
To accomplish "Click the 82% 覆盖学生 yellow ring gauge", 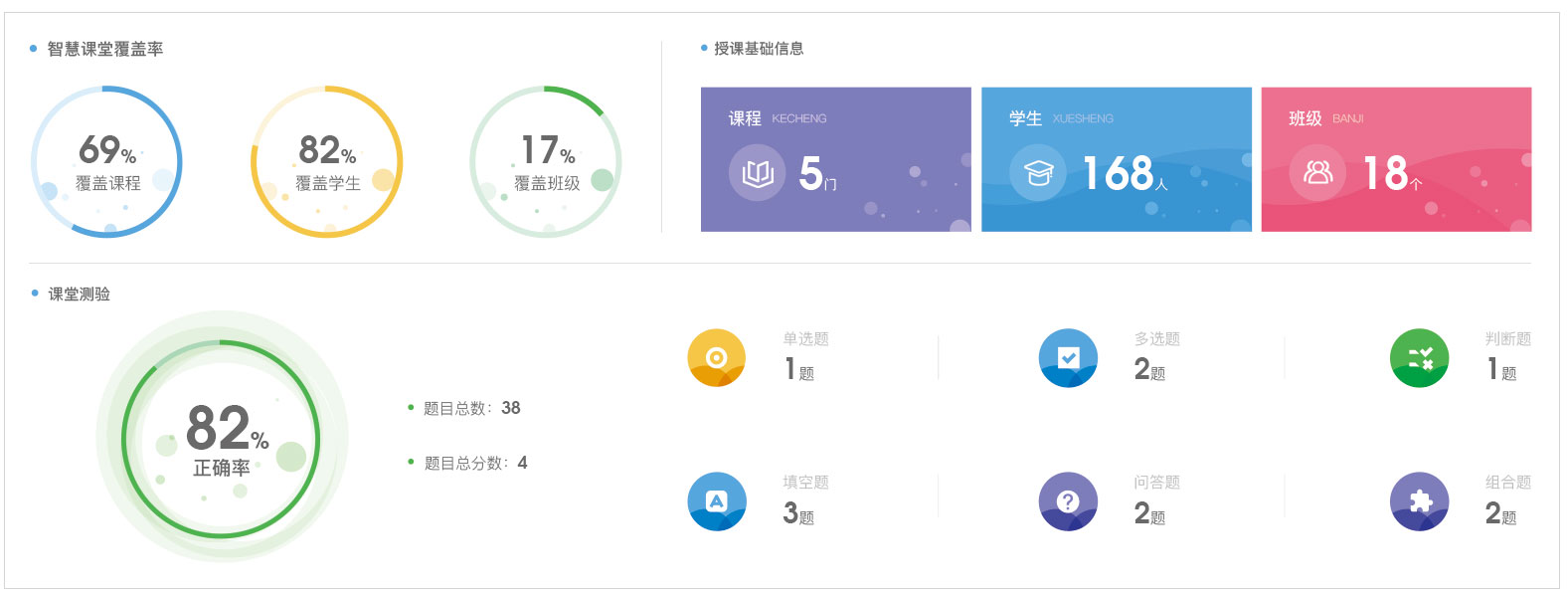I will (x=326, y=161).
